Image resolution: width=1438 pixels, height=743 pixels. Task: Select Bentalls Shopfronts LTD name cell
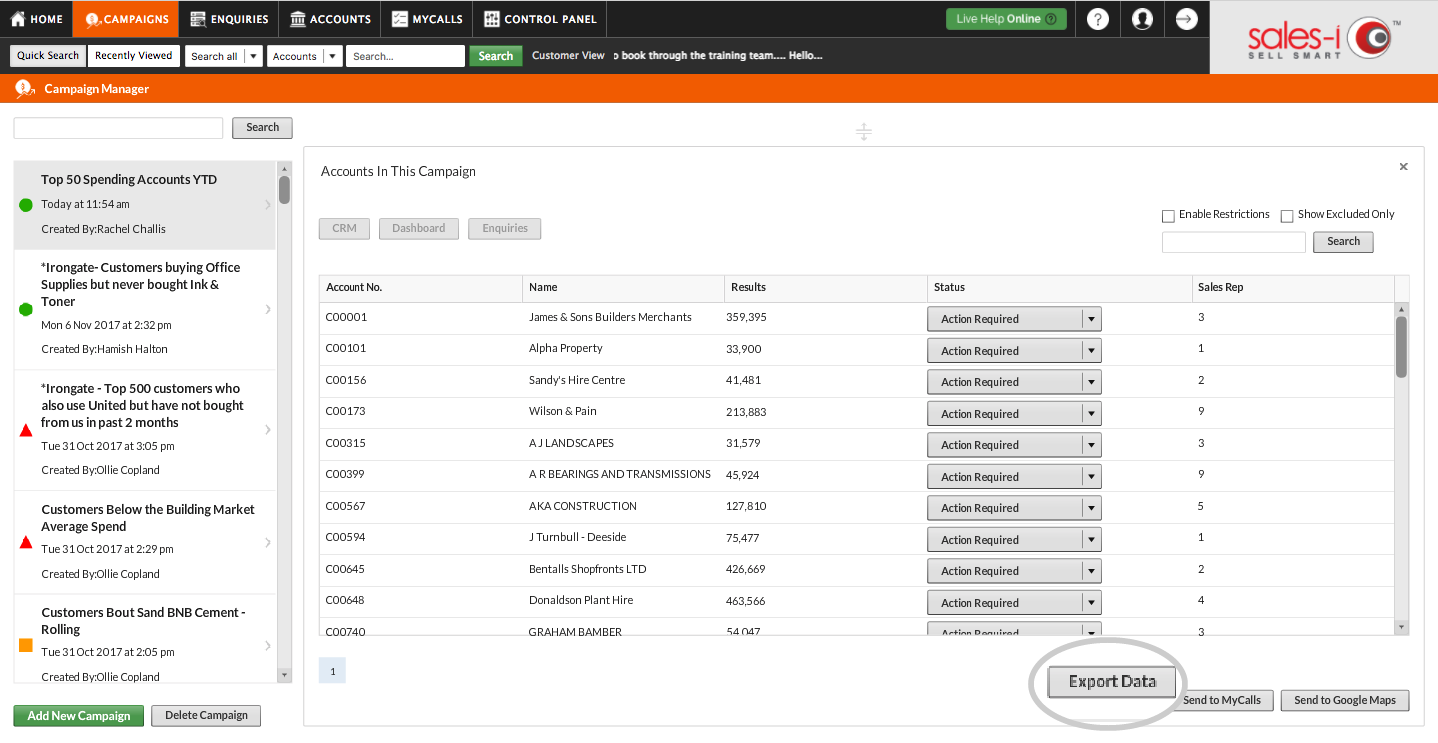[x=588, y=569]
